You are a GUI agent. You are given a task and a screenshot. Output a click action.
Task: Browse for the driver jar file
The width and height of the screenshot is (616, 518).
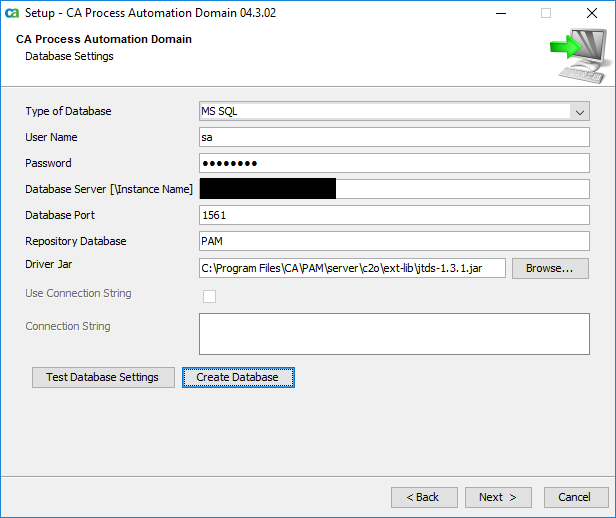coord(550,268)
